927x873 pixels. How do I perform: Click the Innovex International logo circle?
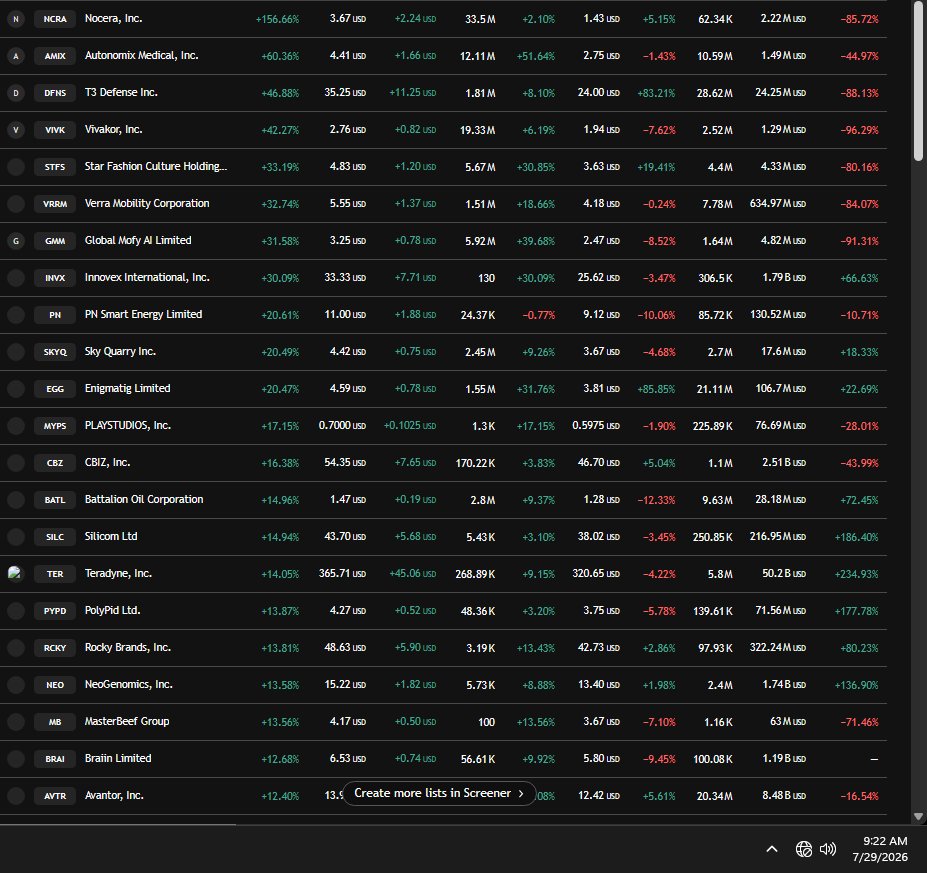pyautogui.click(x=16, y=278)
